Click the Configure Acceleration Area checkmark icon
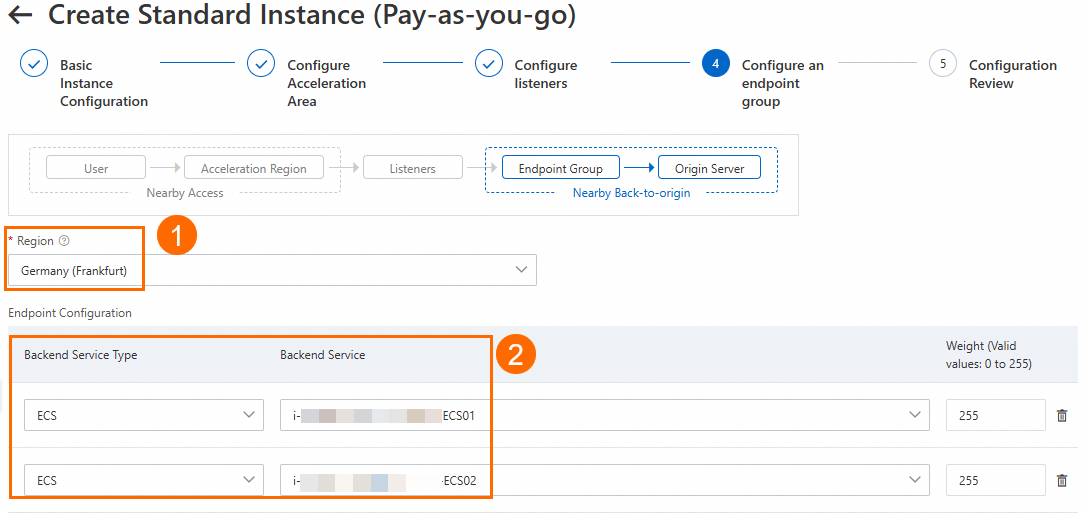1087x513 pixels. (261, 64)
